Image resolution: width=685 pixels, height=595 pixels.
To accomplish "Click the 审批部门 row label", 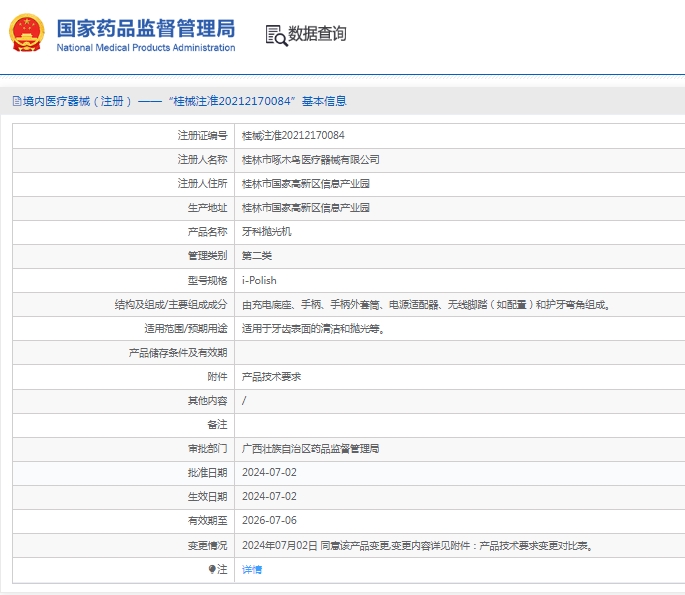I will [208, 448].
